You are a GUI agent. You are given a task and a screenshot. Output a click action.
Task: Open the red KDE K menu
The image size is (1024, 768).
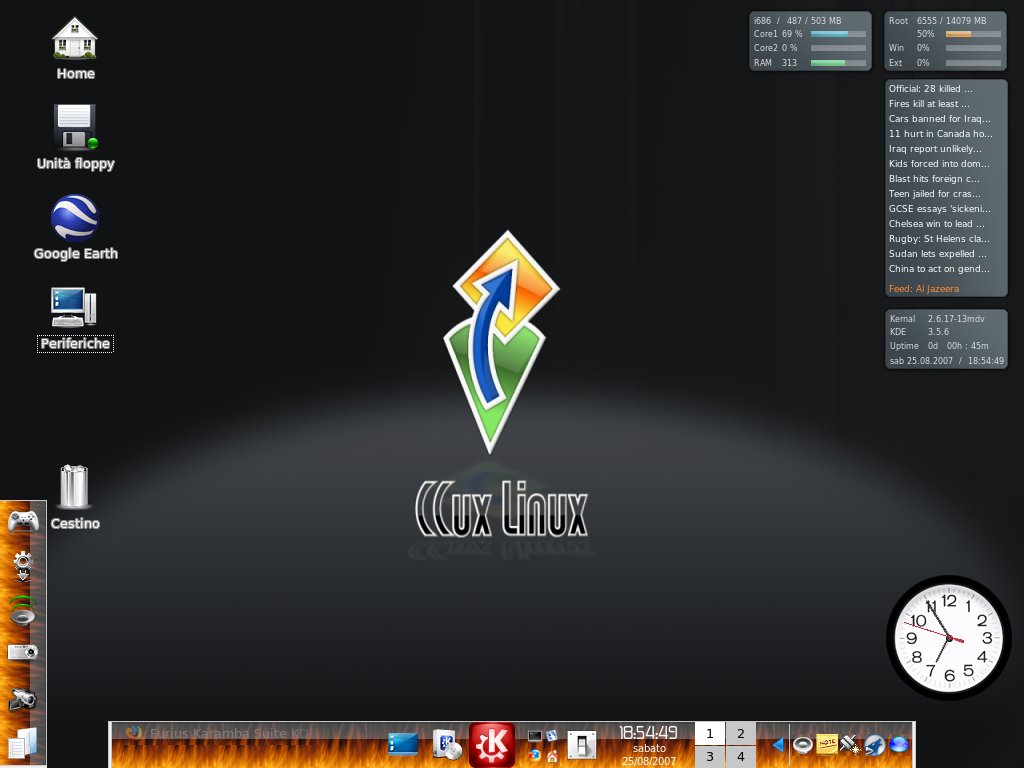coord(492,744)
